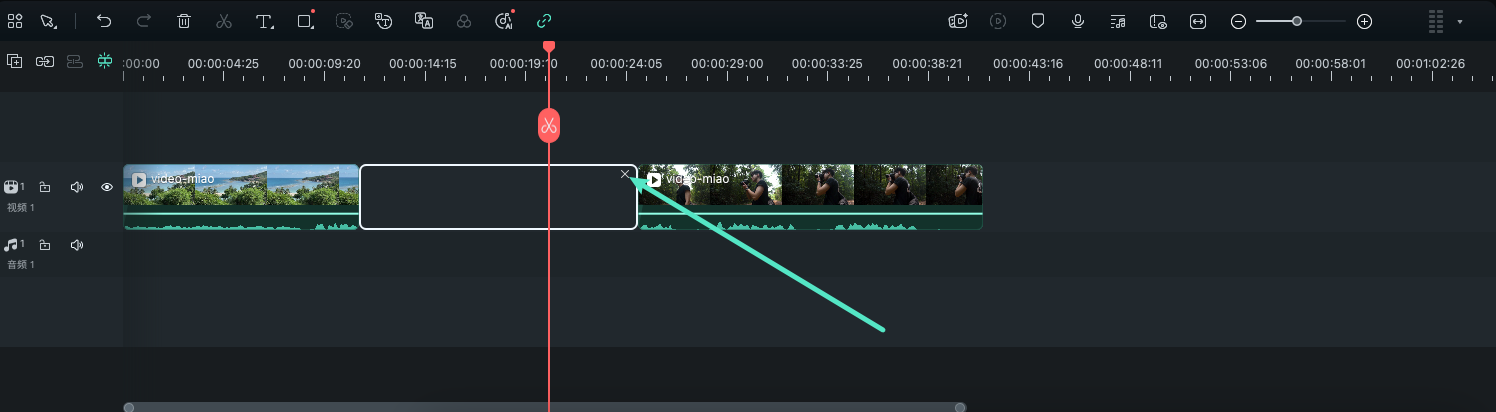Click the scissors split button on playhead

(x=548, y=126)
